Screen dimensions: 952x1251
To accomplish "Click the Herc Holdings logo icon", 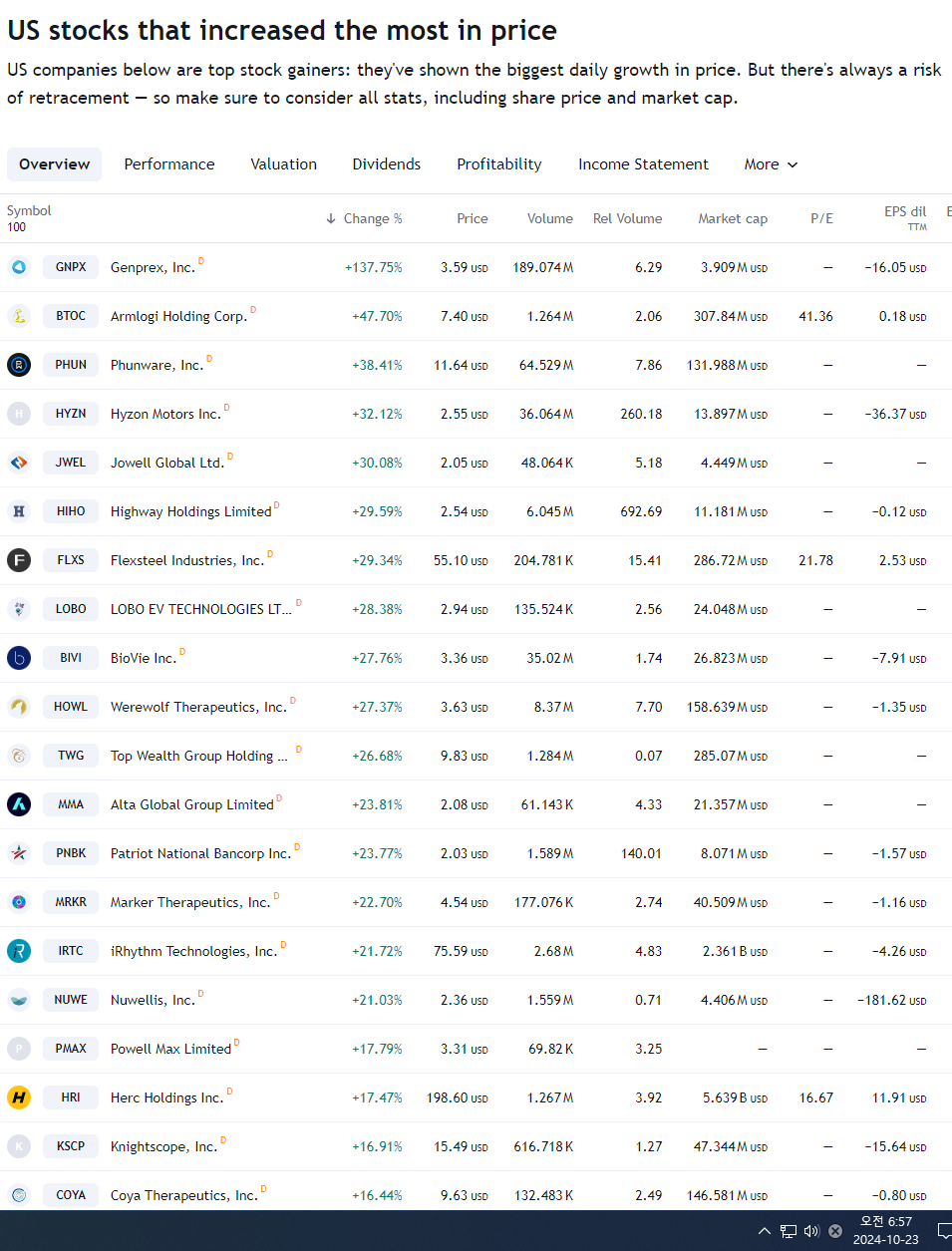I will pos(19,1097).
